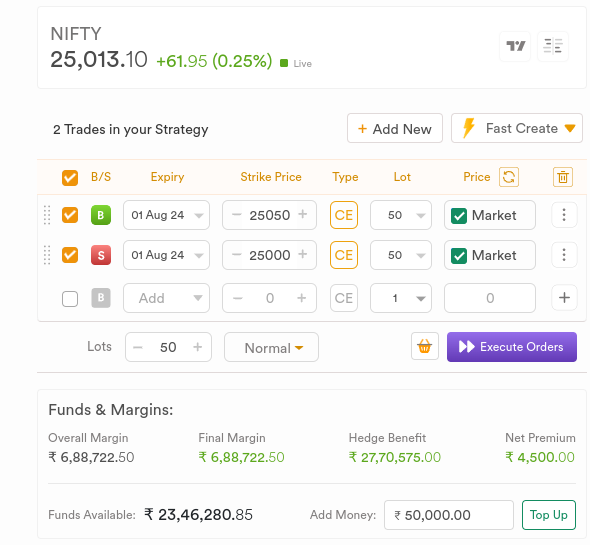Increase the overall Lots value
The image size is (590, 545).
(x=198, y=347)
